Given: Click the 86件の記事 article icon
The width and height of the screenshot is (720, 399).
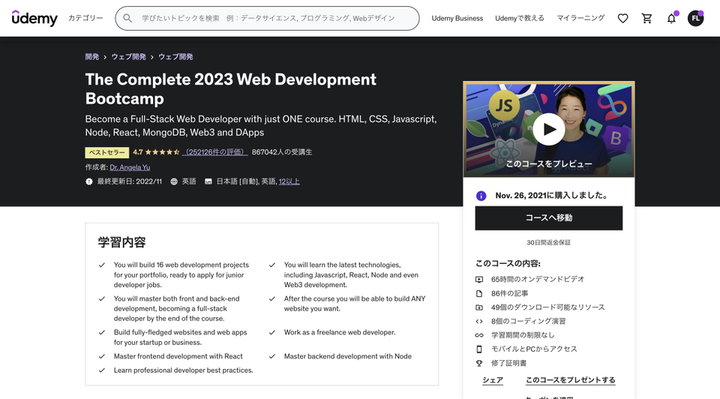Looking at the screenshot, I should (x=479, y=293).
